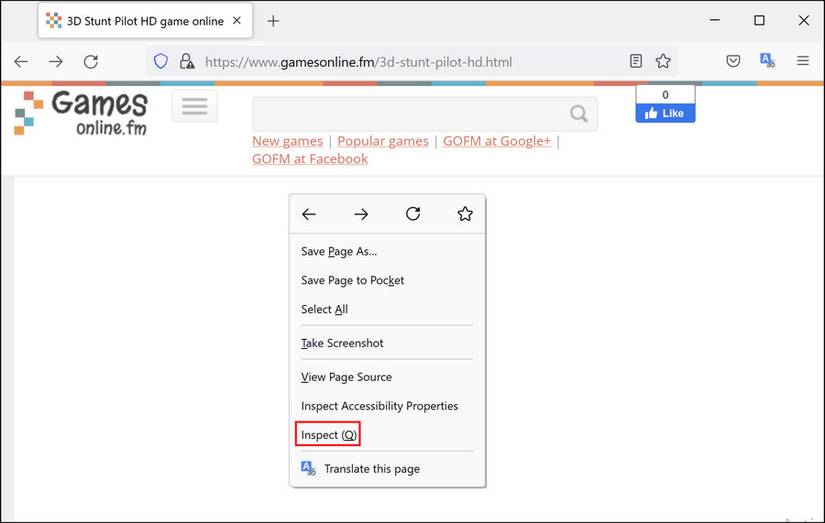Open the Popular games link
Screen dimensions: 825x523
(383, 141)
